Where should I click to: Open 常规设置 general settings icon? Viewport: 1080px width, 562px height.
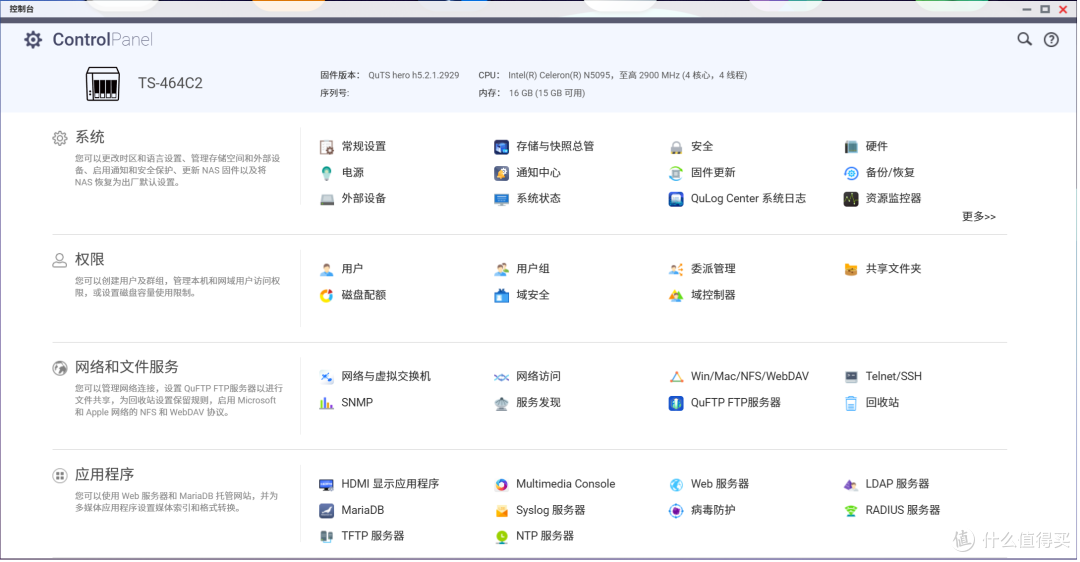(x=326, y=147)
